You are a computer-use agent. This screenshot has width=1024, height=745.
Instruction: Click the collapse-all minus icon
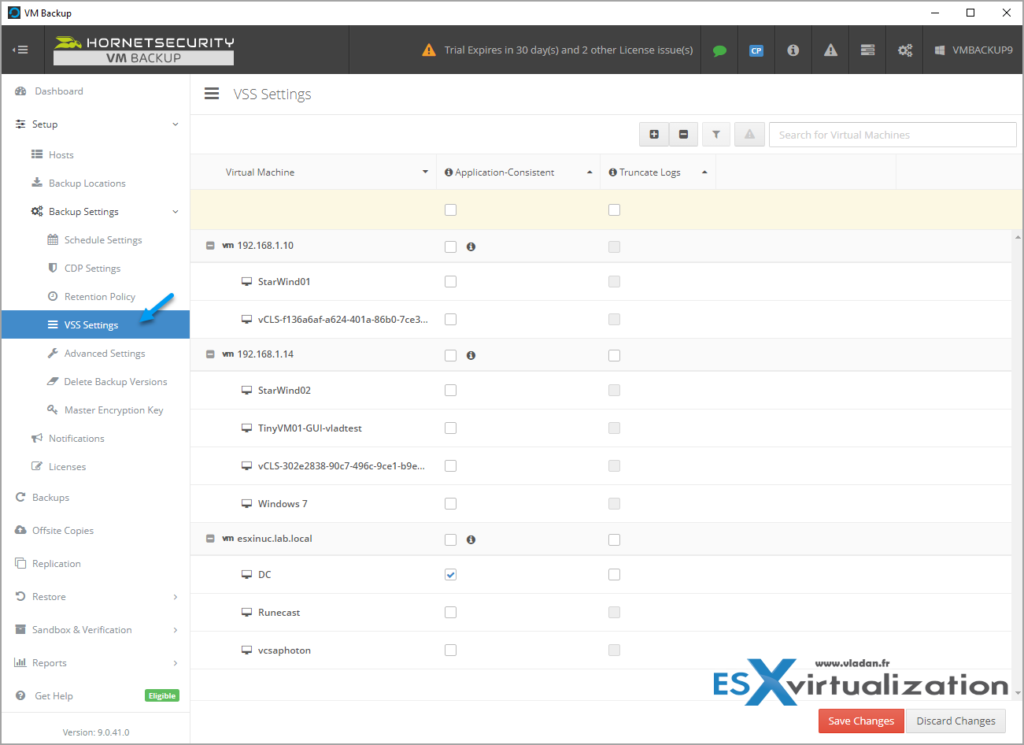point(685,134)
